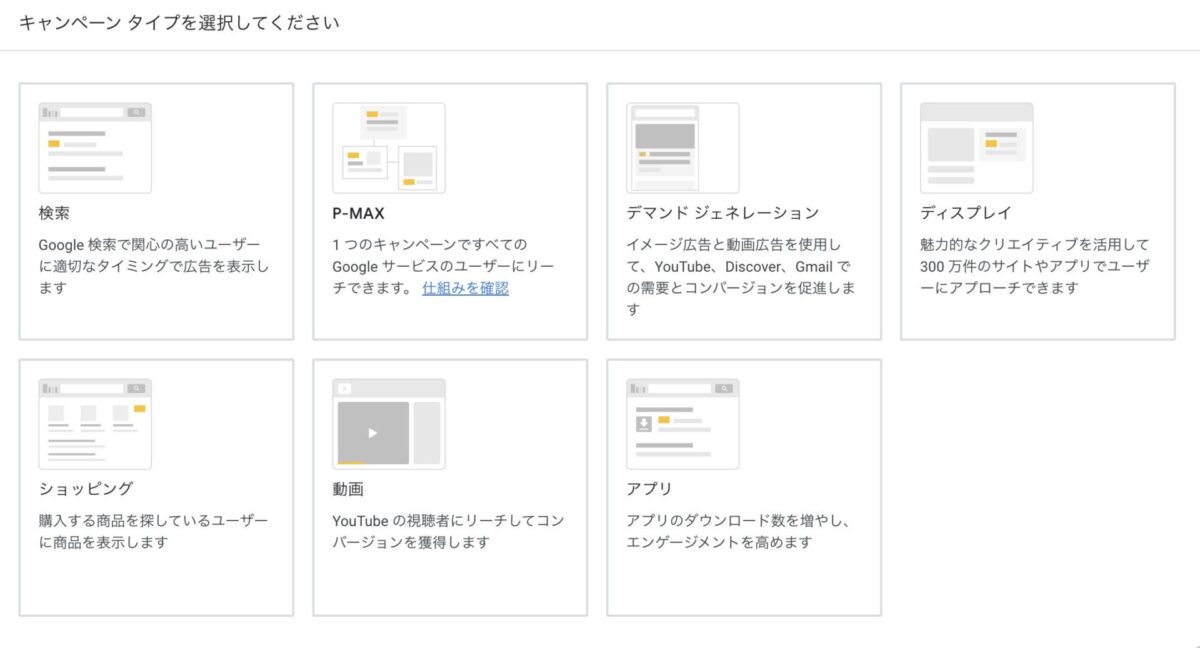Select the 検索 campaign type title
1200x648 pixels.
[x=54, y=213]
